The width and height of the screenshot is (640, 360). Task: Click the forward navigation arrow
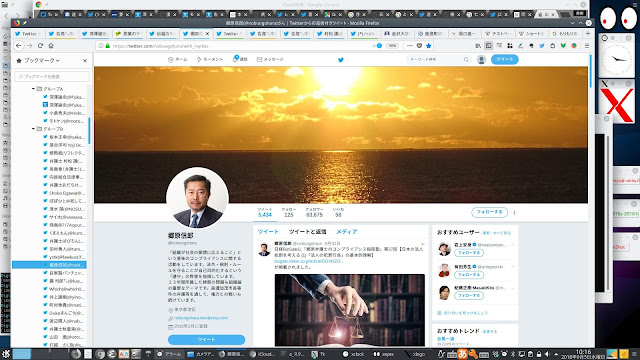(29, 46)
